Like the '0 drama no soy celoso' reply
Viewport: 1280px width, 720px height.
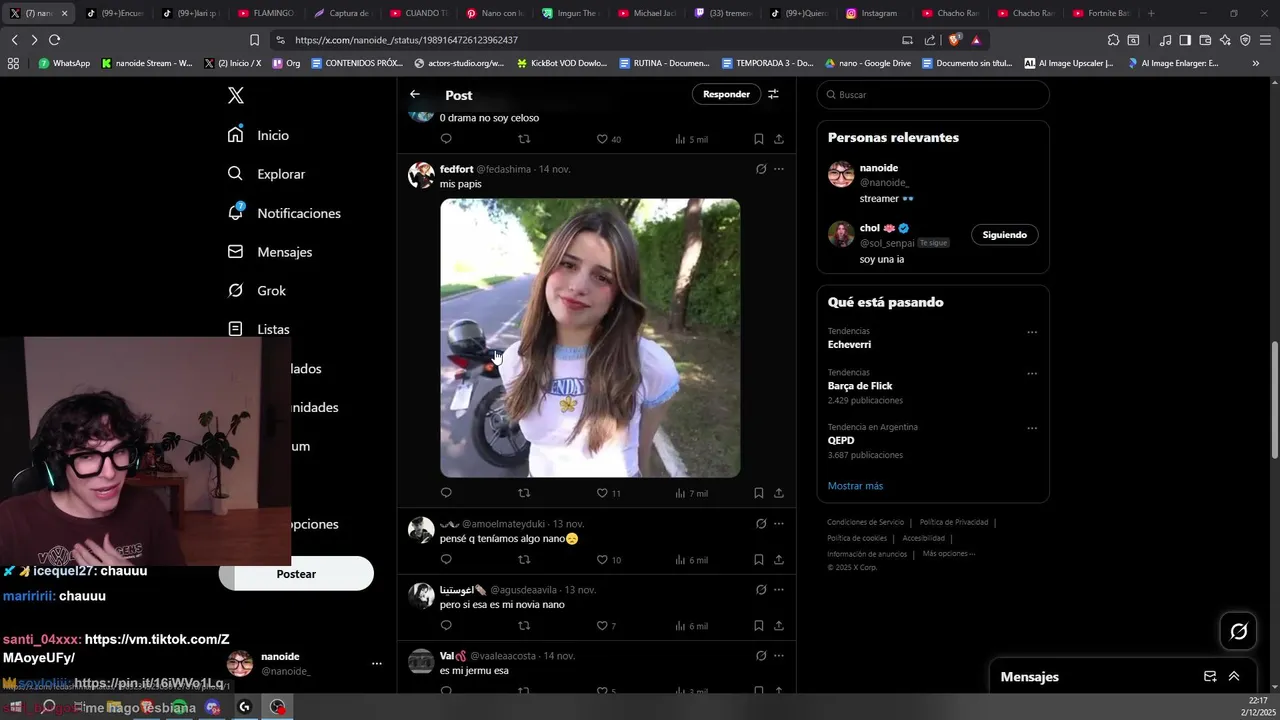point(608,139)
